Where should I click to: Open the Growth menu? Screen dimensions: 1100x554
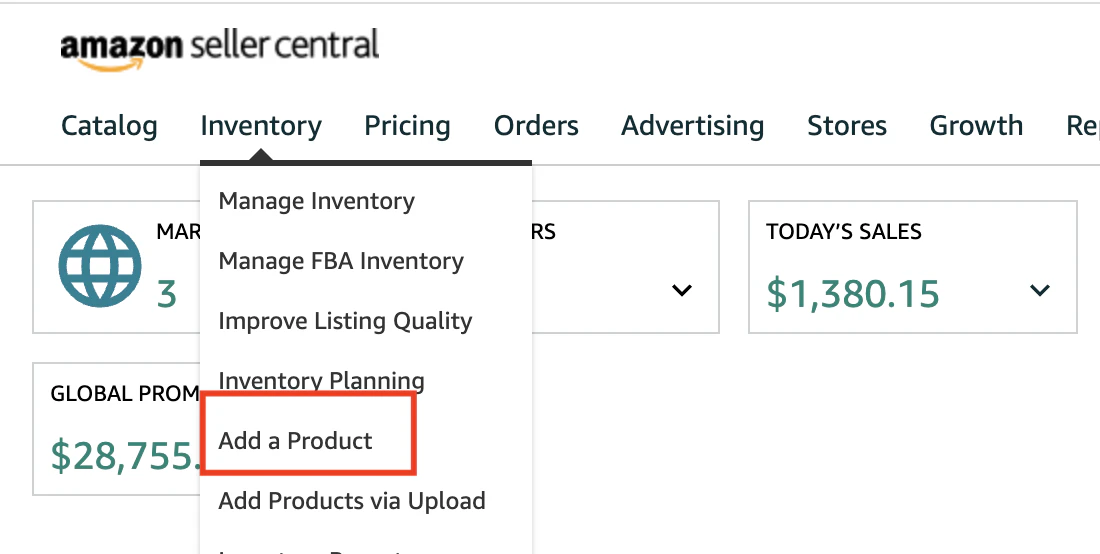pos(976,126)
